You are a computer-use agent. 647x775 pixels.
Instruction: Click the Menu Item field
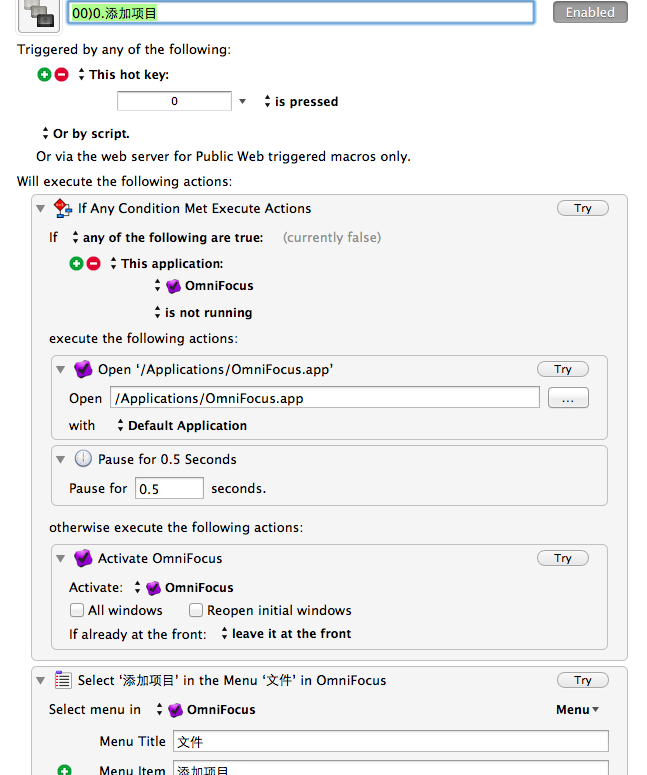(390, 768)
